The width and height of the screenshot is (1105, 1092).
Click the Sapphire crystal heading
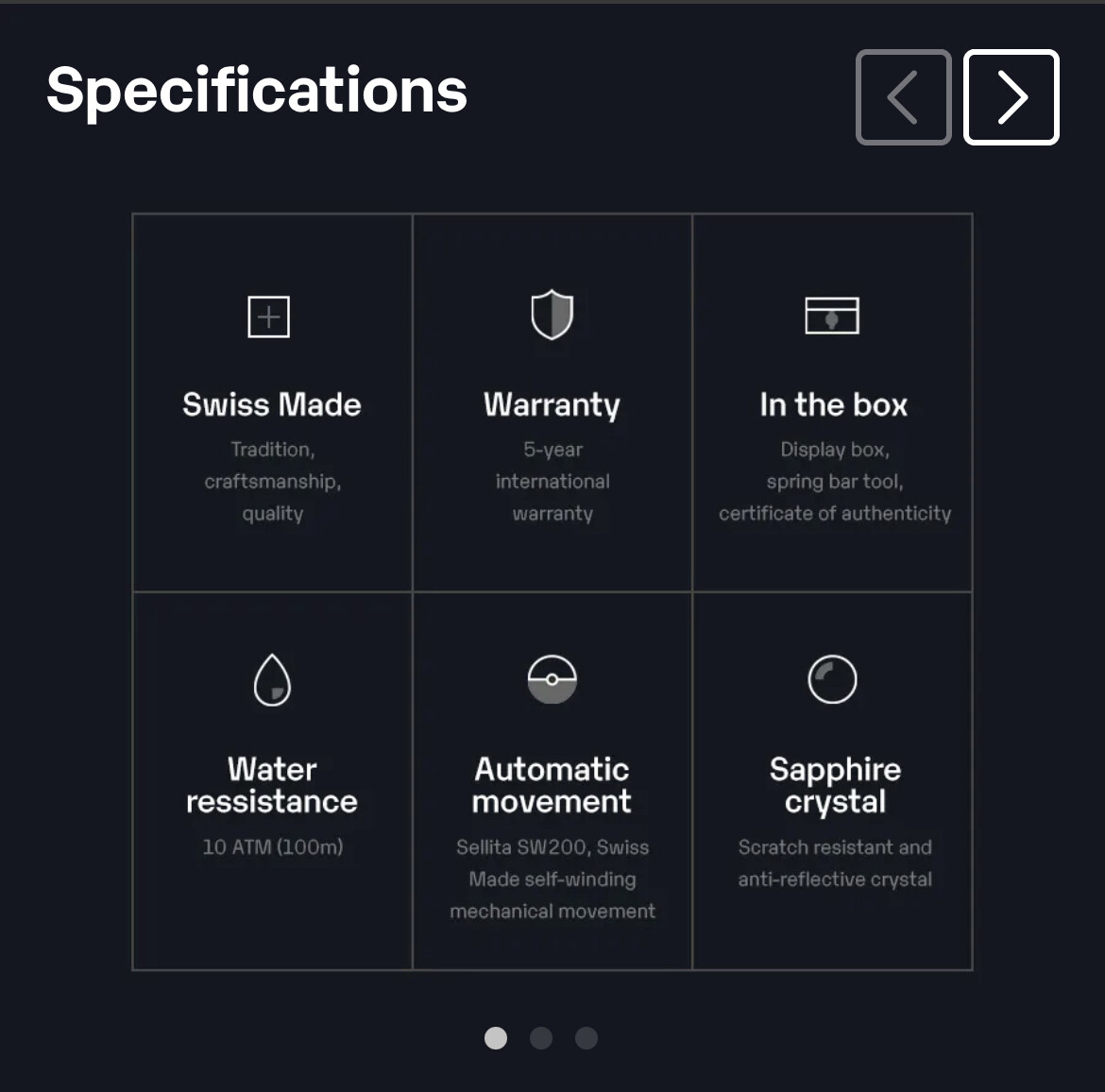click(x=835, y=786)
